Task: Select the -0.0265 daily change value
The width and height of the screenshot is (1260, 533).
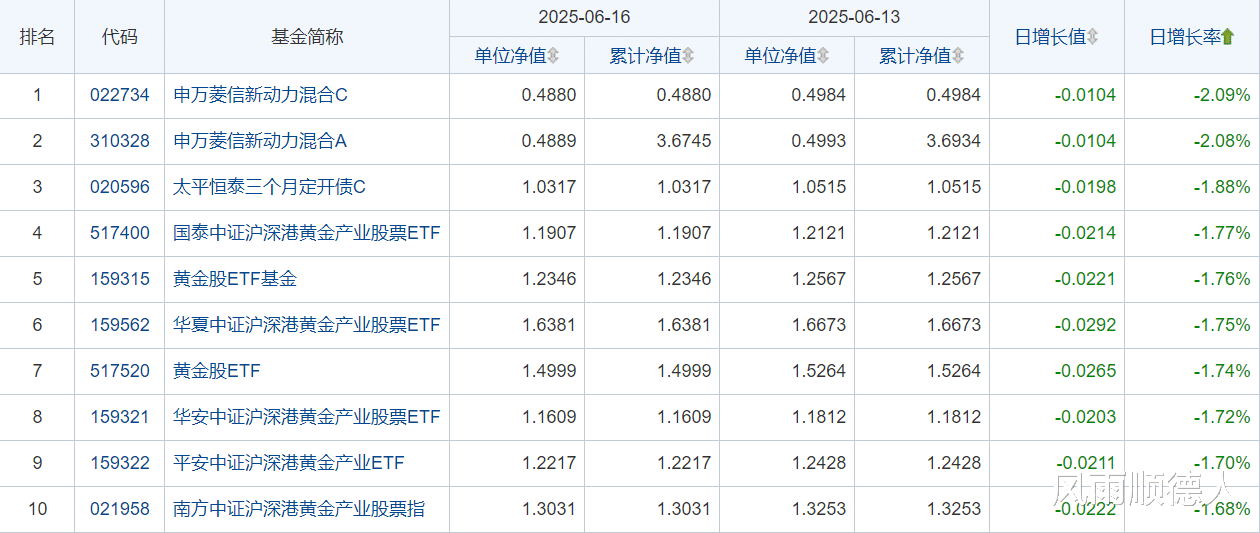Action: pyautogui.click(x=1085, y=372)
